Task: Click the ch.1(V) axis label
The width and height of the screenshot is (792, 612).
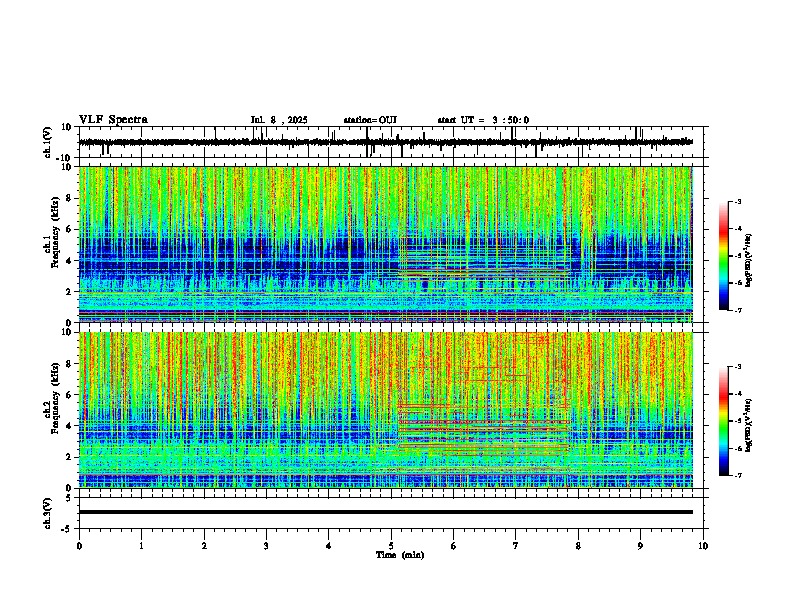Action: pyautogui.click(x=48, y=142)
